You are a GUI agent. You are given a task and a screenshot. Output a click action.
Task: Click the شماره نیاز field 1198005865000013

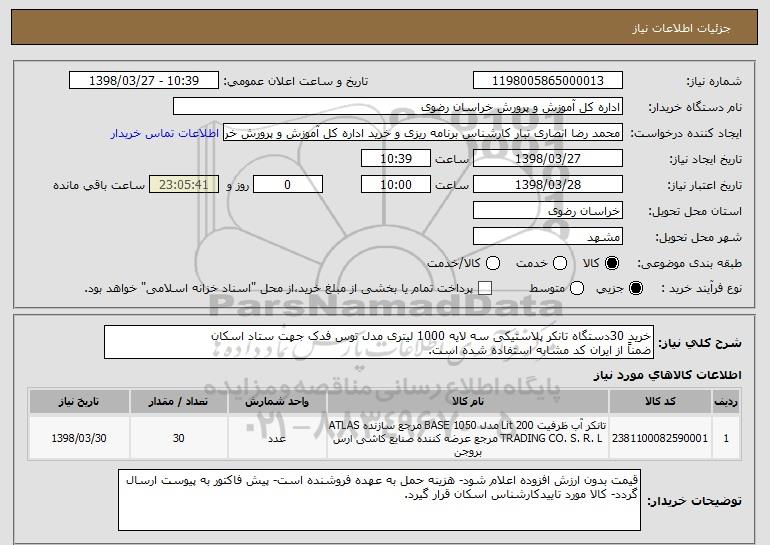(x=548, y=81)
